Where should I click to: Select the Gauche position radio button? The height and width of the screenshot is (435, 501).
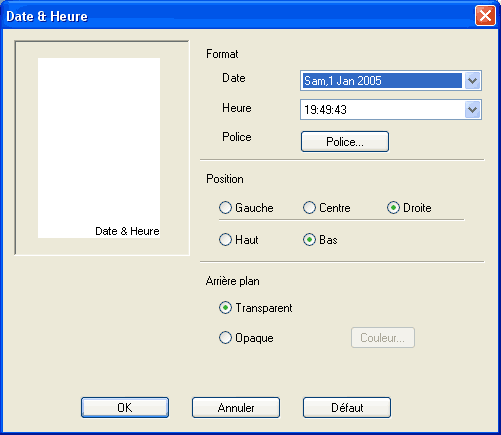pyautogui.click(x=246, y=208)
